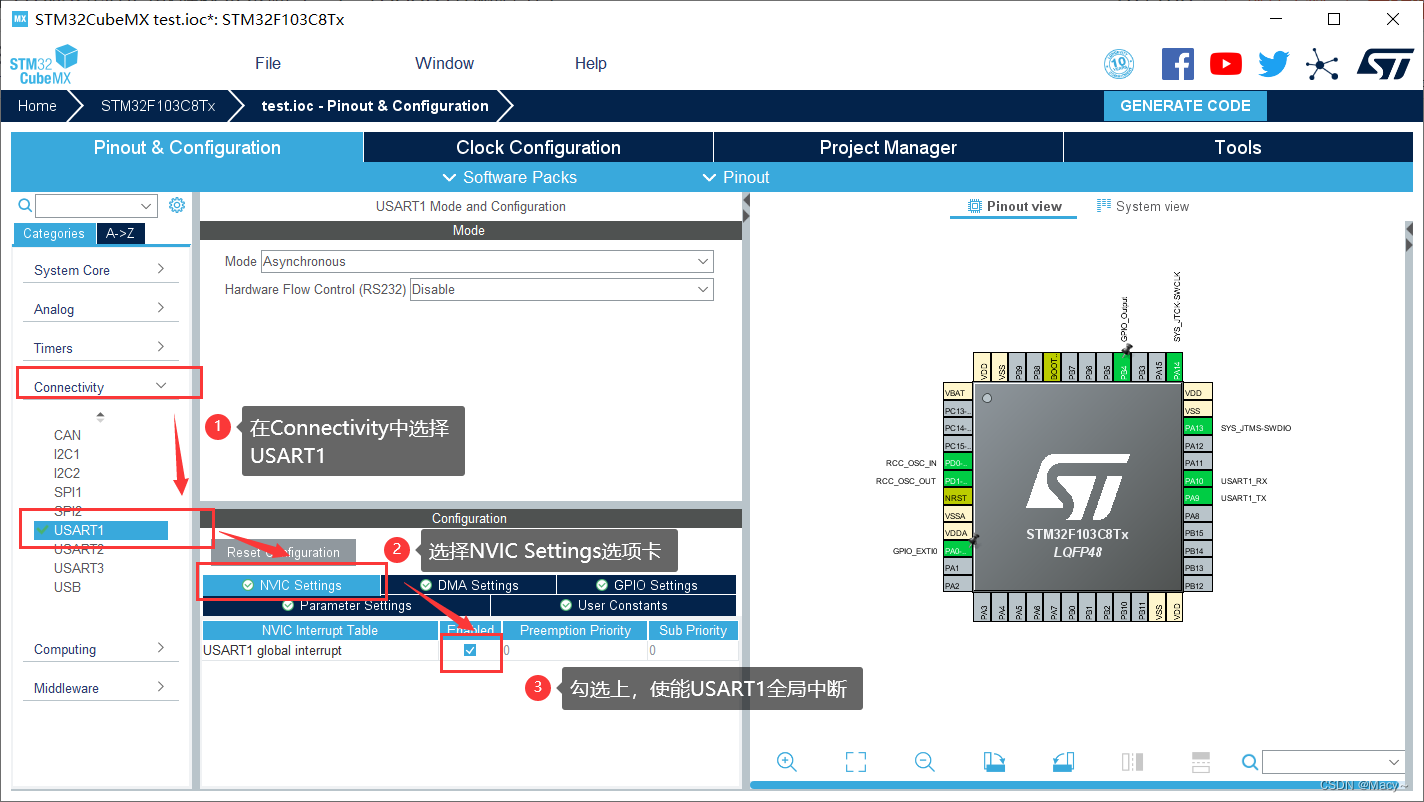Select SPI1 in Connectivity list
The height and width of the screenshot is (802, 1424).
click(67, 492)
